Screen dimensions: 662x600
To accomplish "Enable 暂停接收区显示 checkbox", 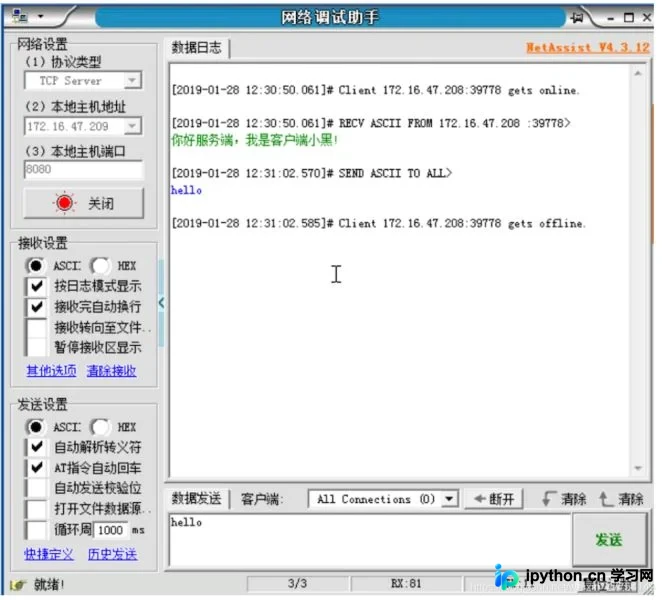I will [37, 348].
